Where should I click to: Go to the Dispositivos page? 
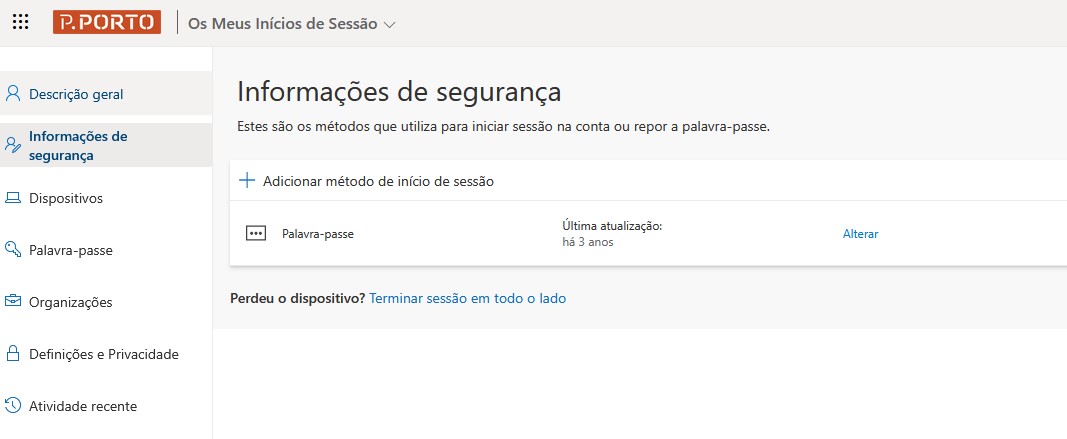[66, 198]
